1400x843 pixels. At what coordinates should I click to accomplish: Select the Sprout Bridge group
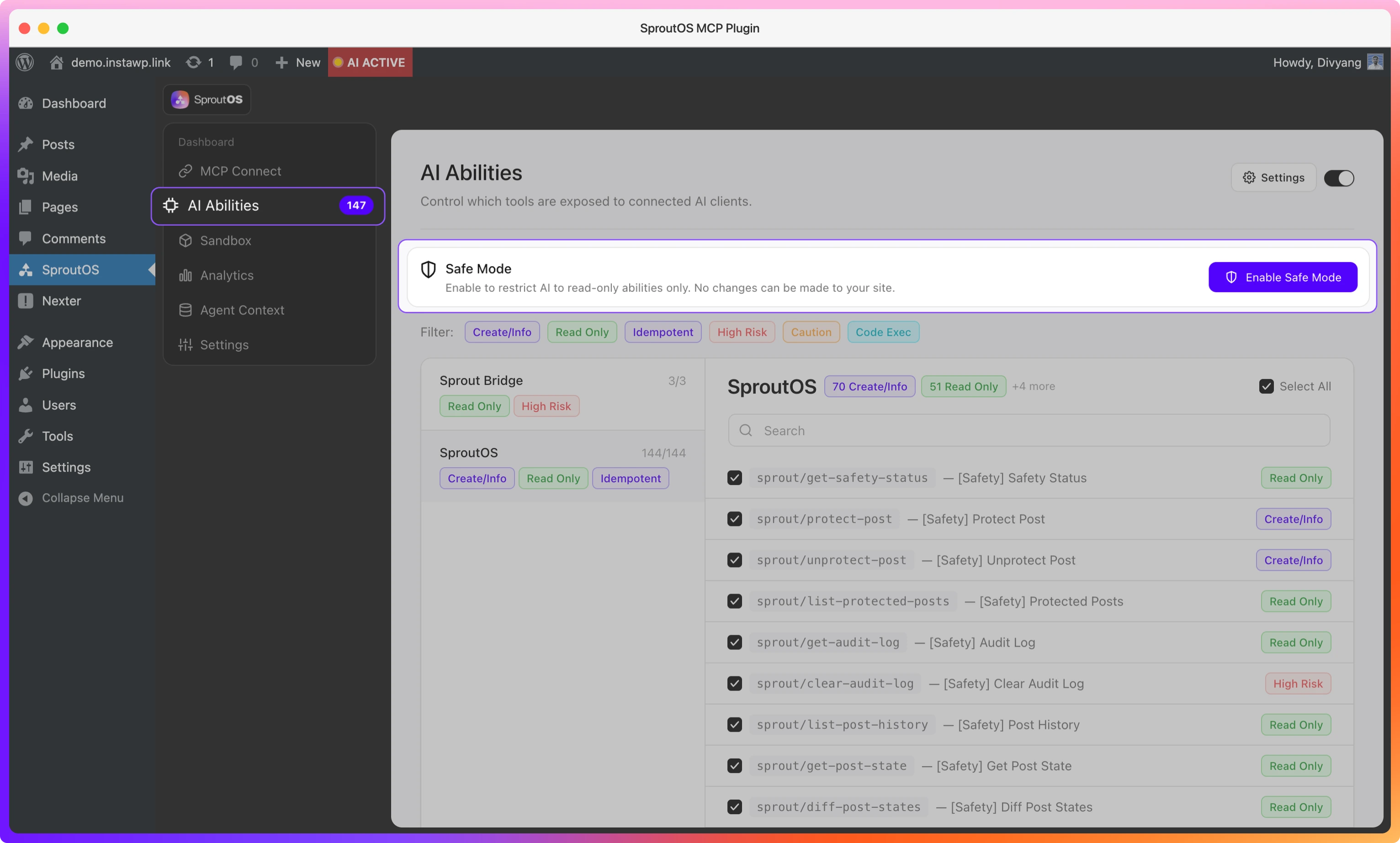[562, 394]
